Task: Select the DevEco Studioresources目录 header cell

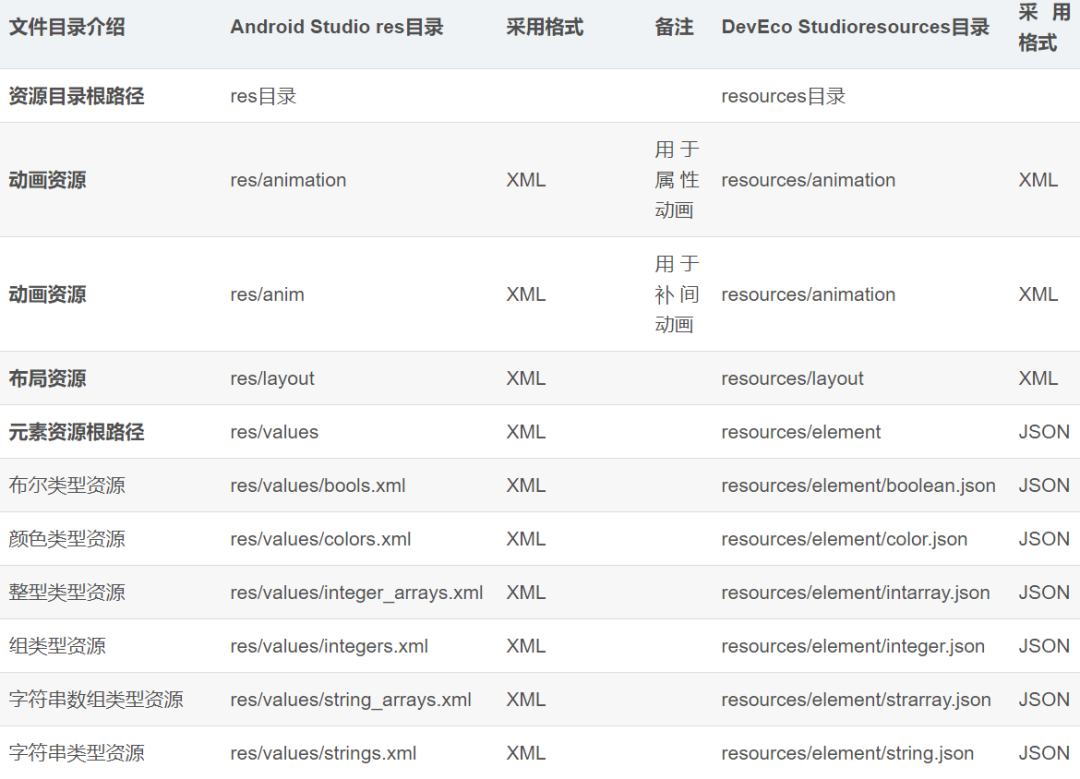Action: tap(855, 27)
